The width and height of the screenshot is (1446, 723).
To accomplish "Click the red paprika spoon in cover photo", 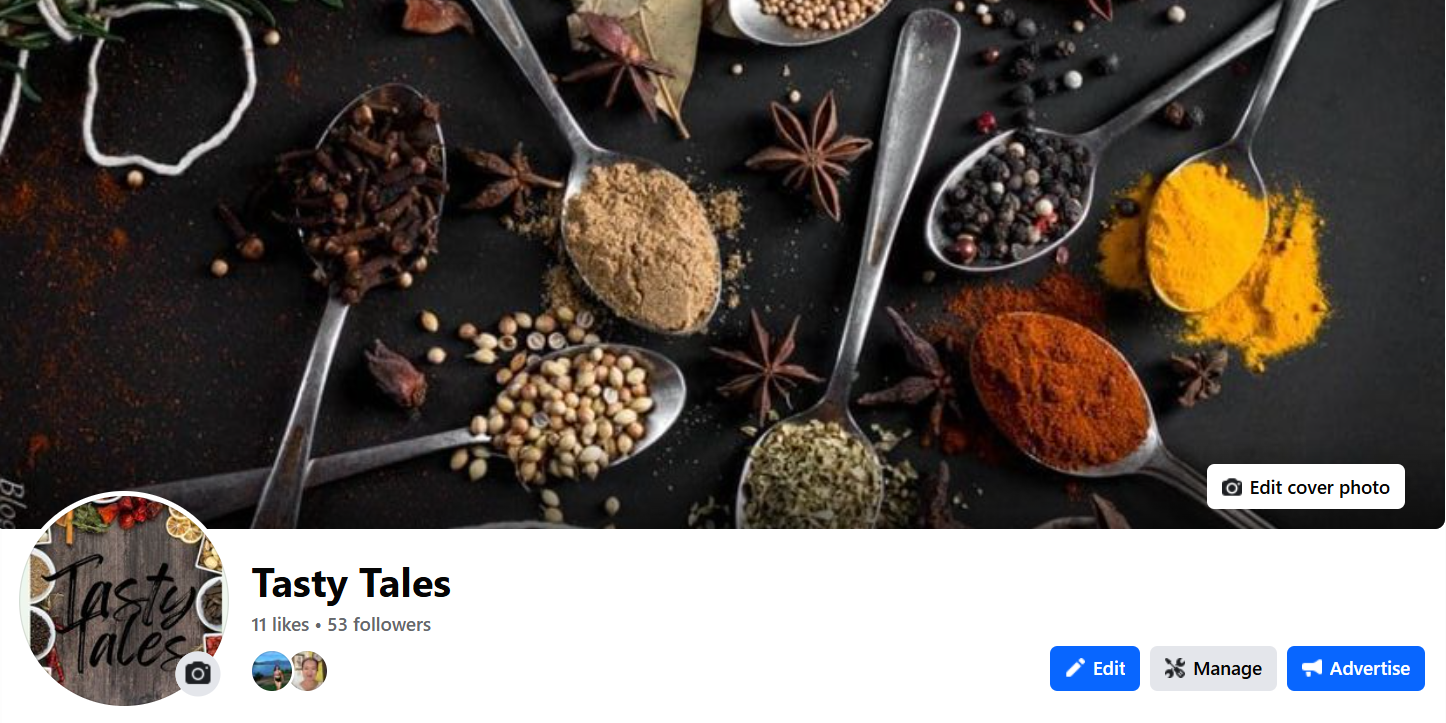I will (x=1058, y=390).
